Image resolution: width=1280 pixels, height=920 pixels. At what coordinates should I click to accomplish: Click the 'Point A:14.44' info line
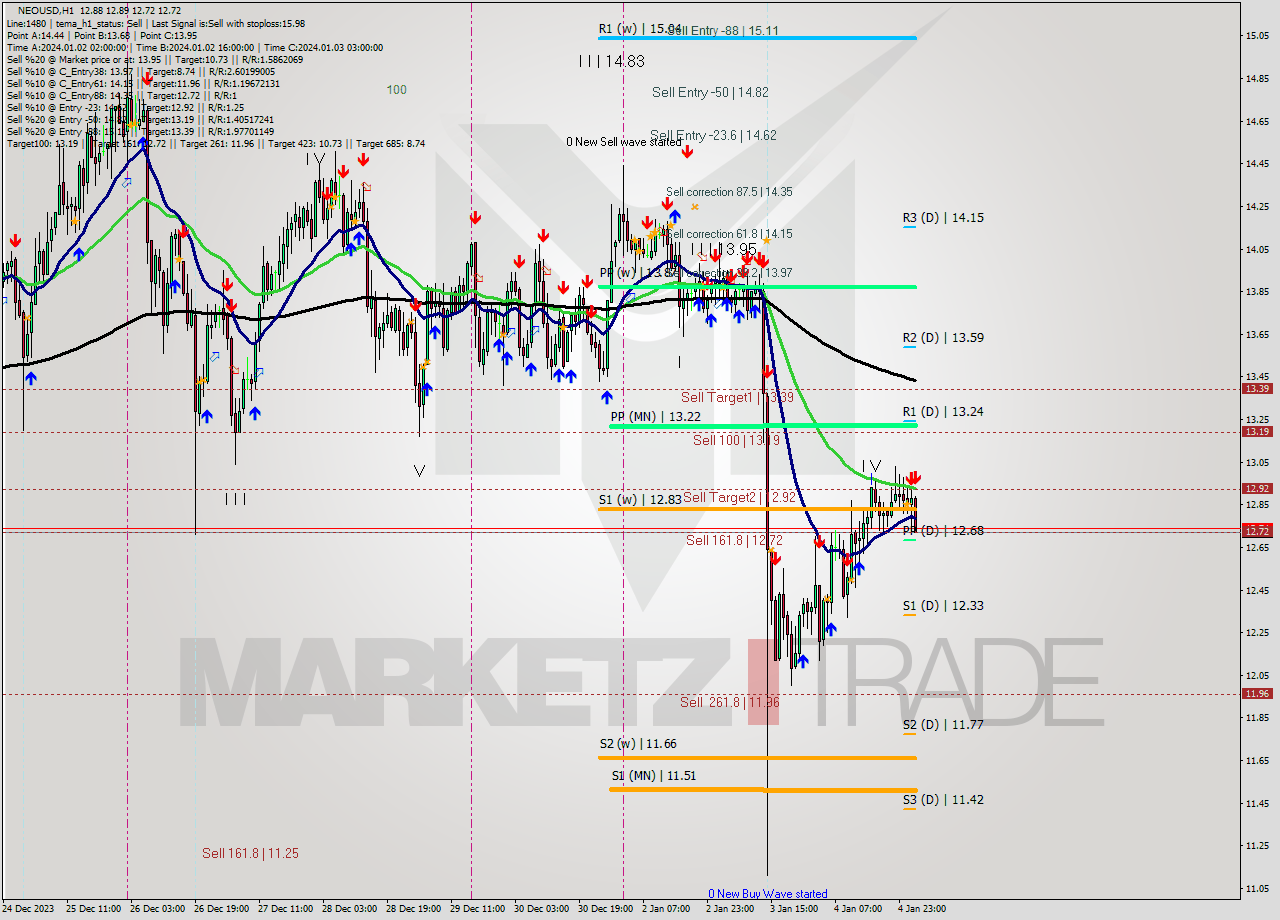(x=35, y=35)
